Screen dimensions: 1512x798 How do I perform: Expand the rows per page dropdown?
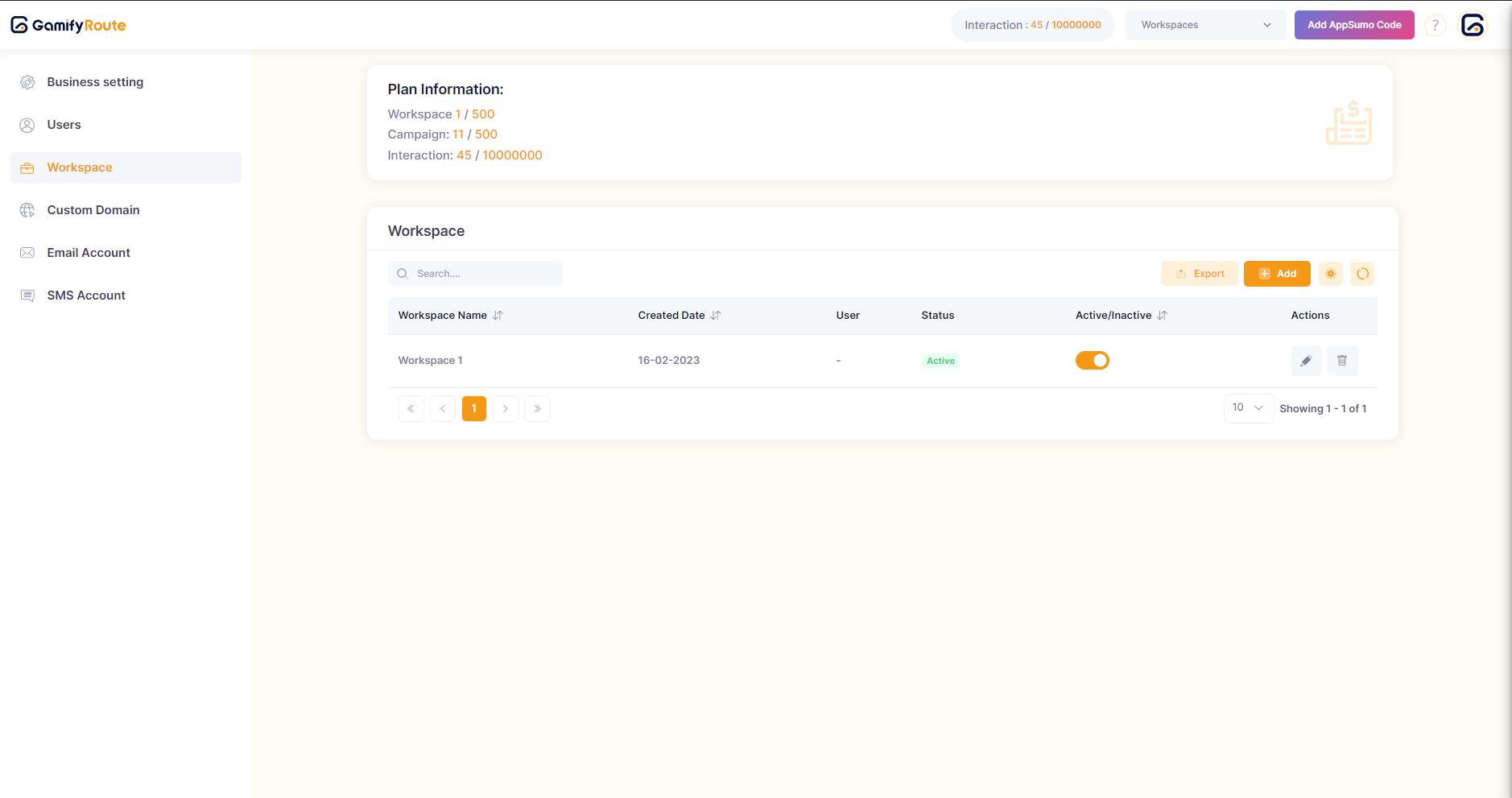point(1248,408)
